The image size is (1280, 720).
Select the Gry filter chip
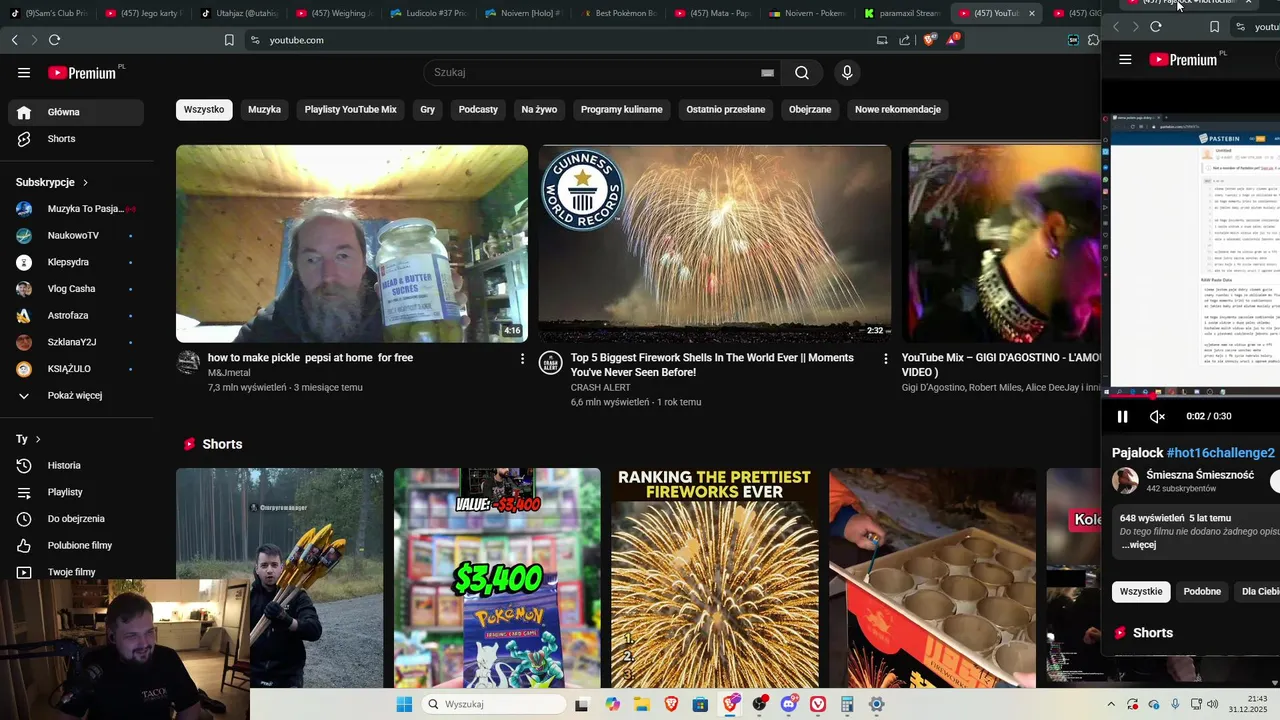pyautogui.click(x=428, y=110)
